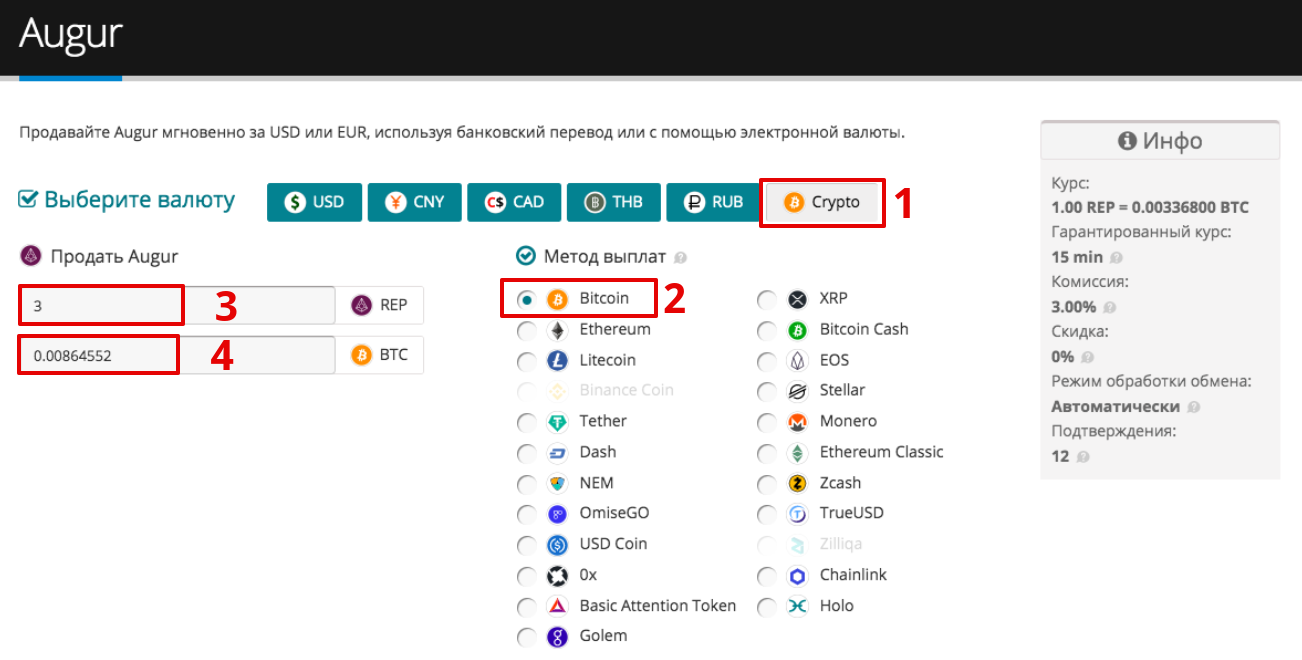Image resolution: width=1302 pixels, height=660 pixels.
Task: Select the Zcash radio button
Action: point(766,484)
